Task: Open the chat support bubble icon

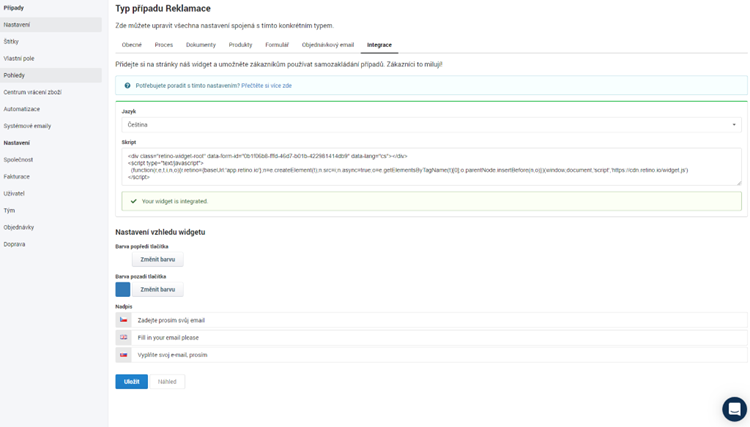Action: click(734, 409)
